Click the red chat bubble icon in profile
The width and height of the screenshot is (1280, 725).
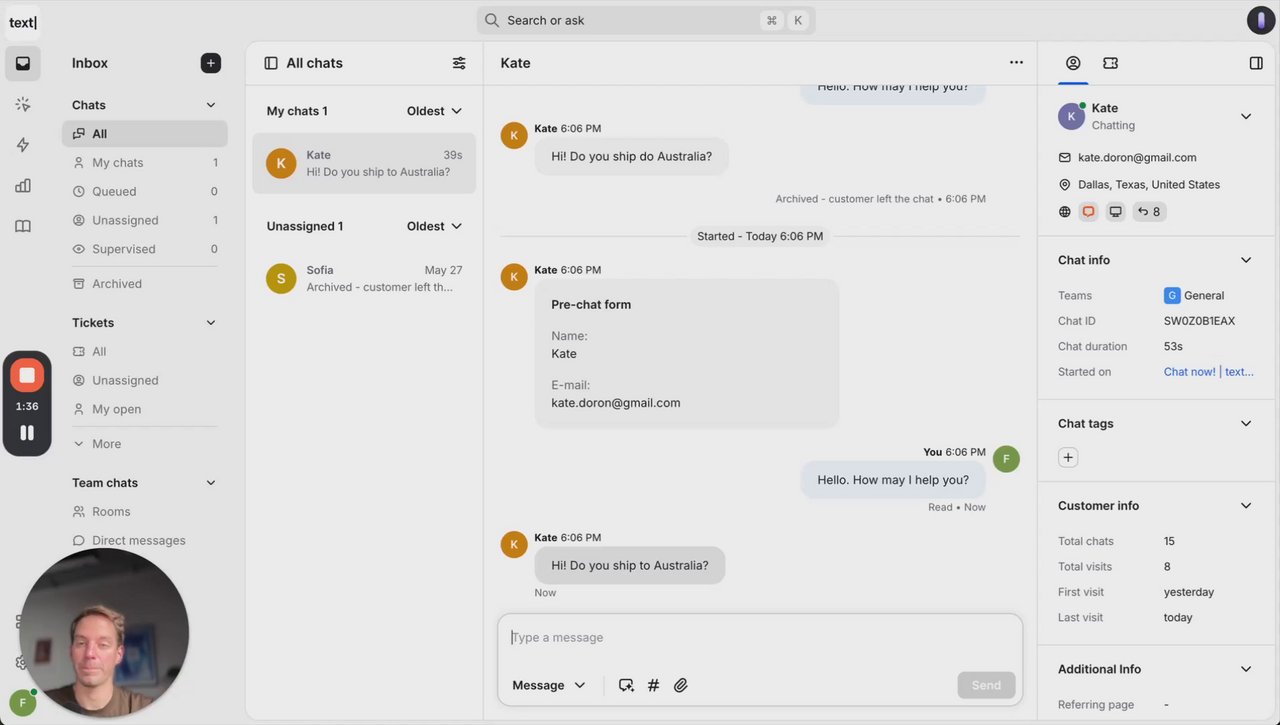click(x=1089, y=212)
